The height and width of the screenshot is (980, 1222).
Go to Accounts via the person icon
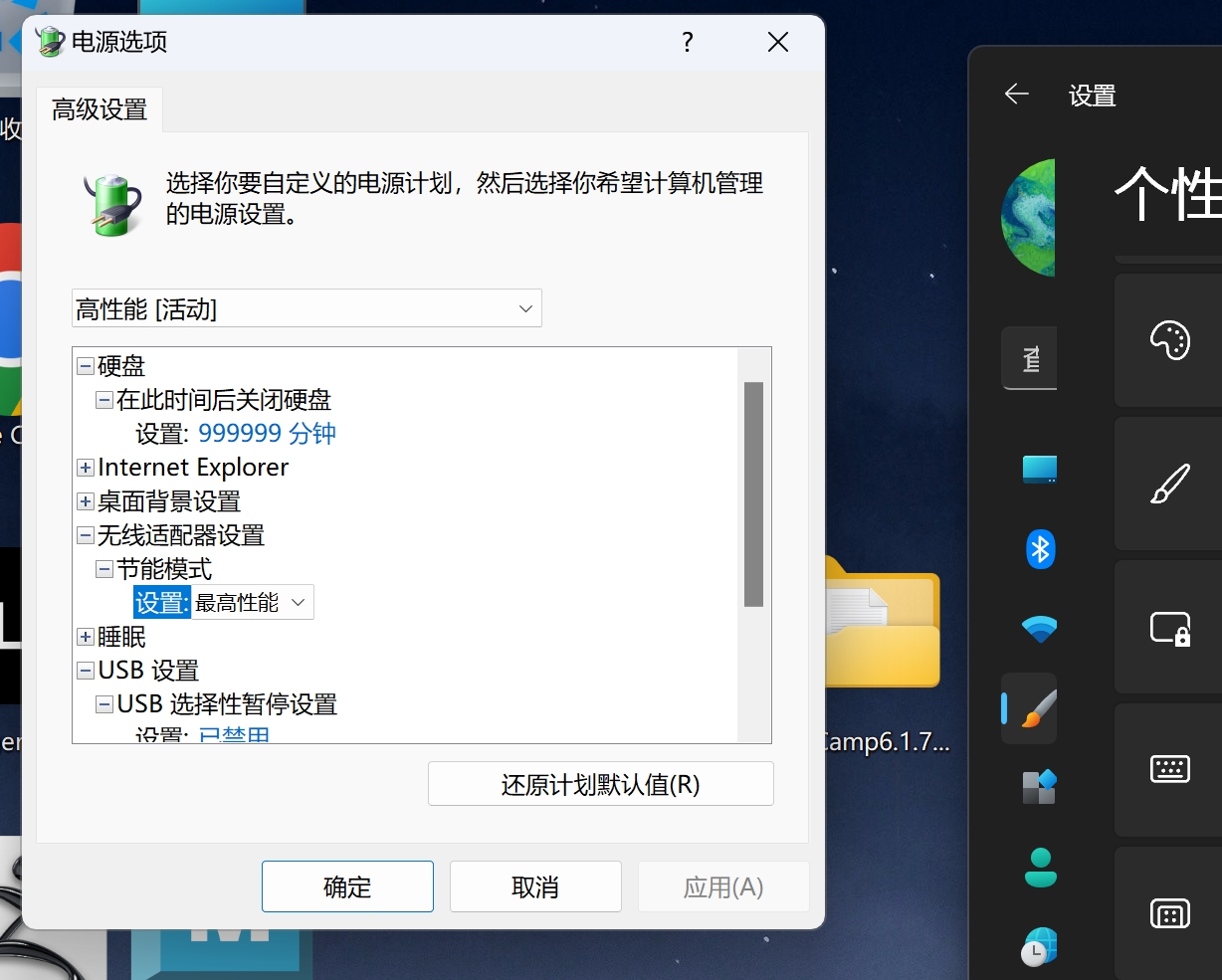(1040, 867)
